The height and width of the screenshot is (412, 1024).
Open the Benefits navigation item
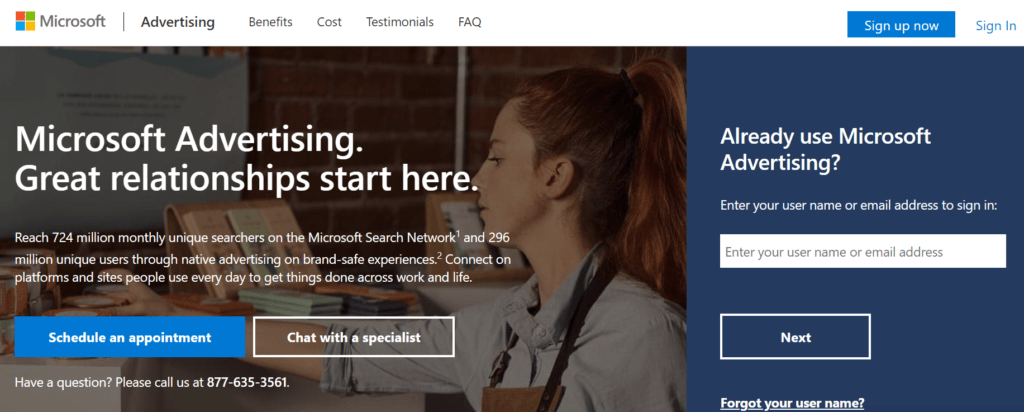270,22
